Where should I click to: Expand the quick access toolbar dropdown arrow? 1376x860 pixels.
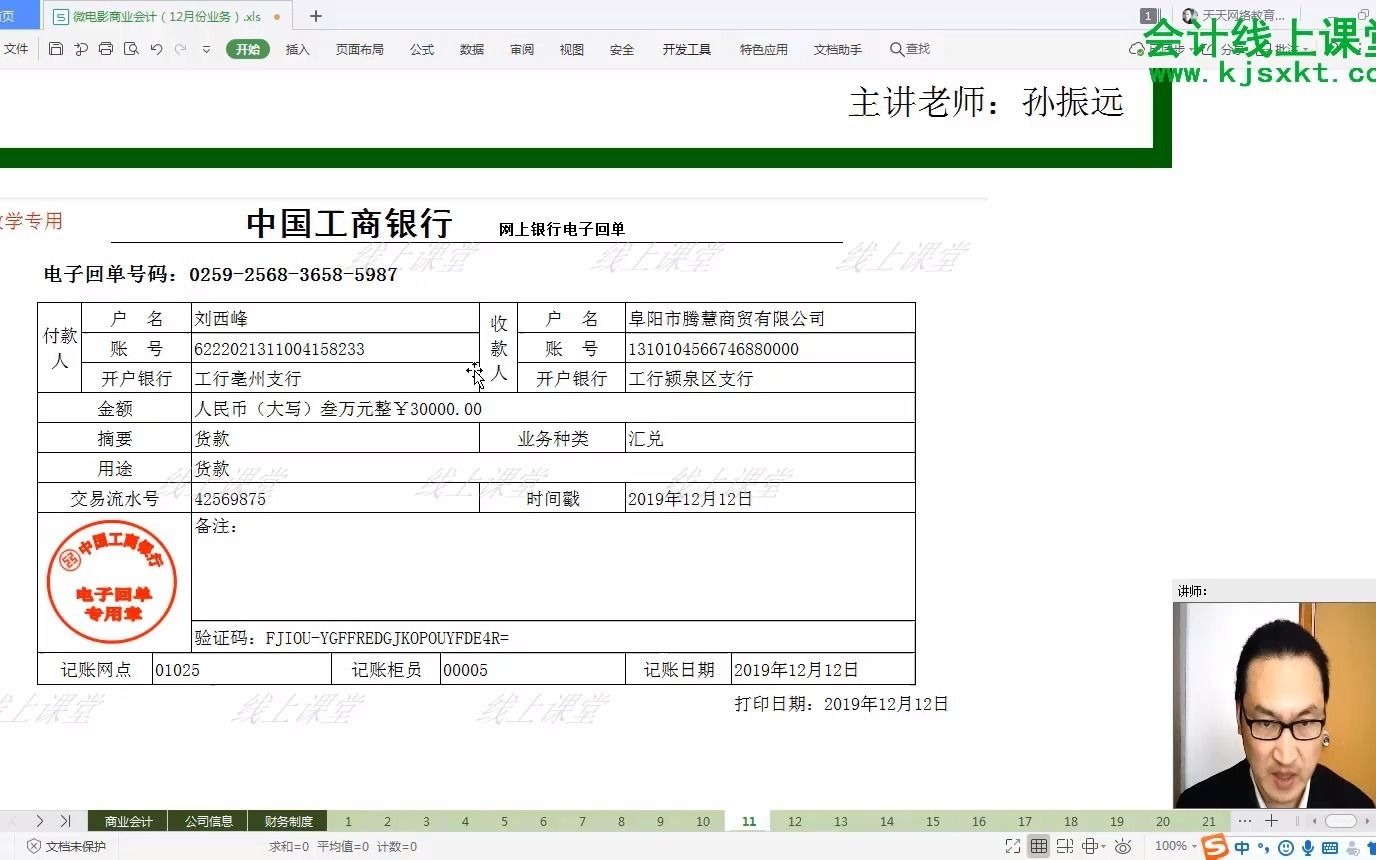point(206,49)
